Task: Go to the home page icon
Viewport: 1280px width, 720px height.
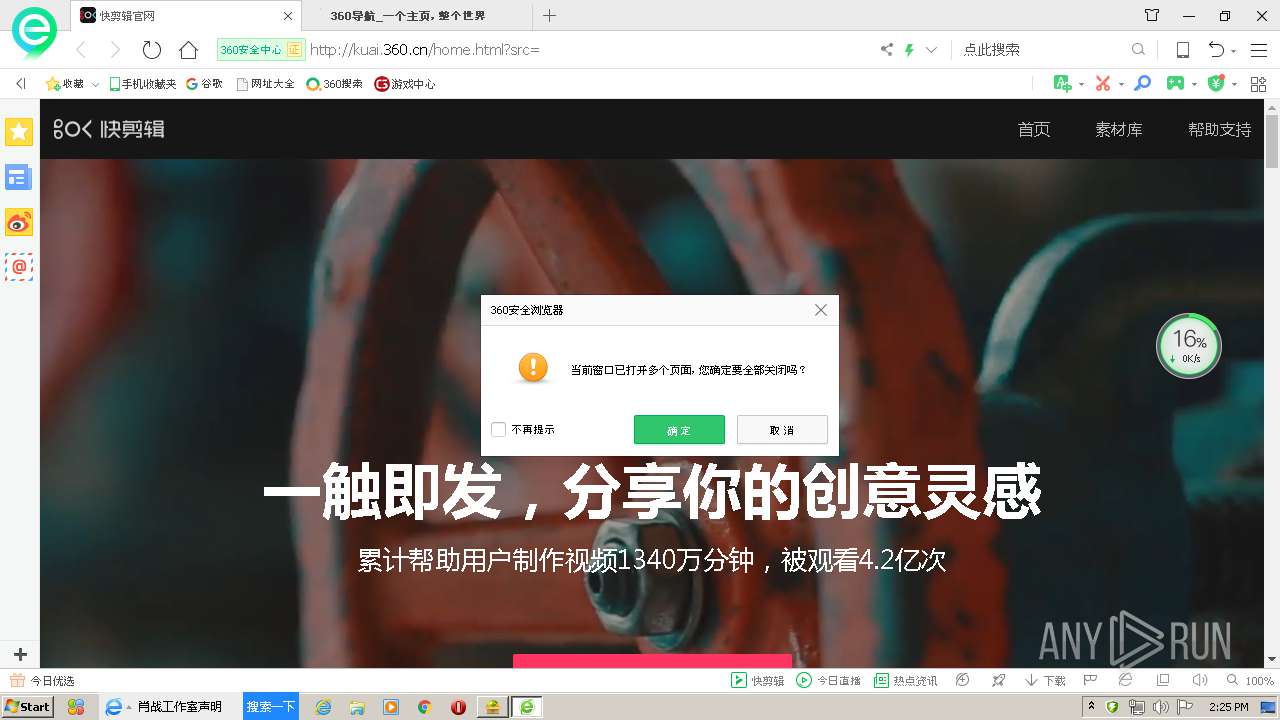Action: coord(188,50)
